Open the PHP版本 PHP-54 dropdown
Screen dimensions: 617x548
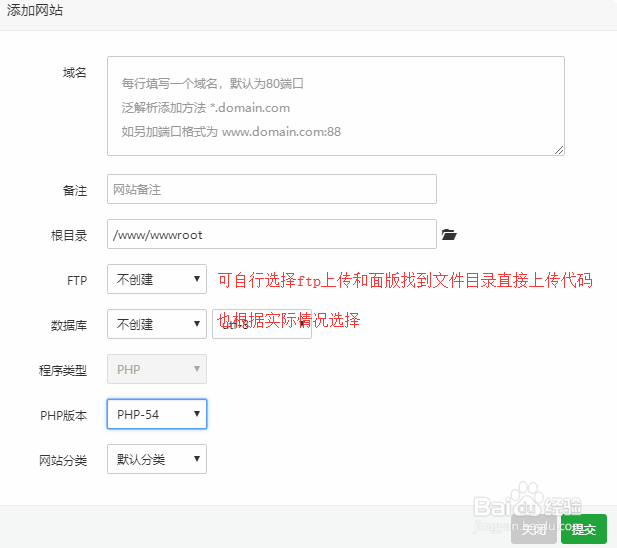(x=157, y=414)
